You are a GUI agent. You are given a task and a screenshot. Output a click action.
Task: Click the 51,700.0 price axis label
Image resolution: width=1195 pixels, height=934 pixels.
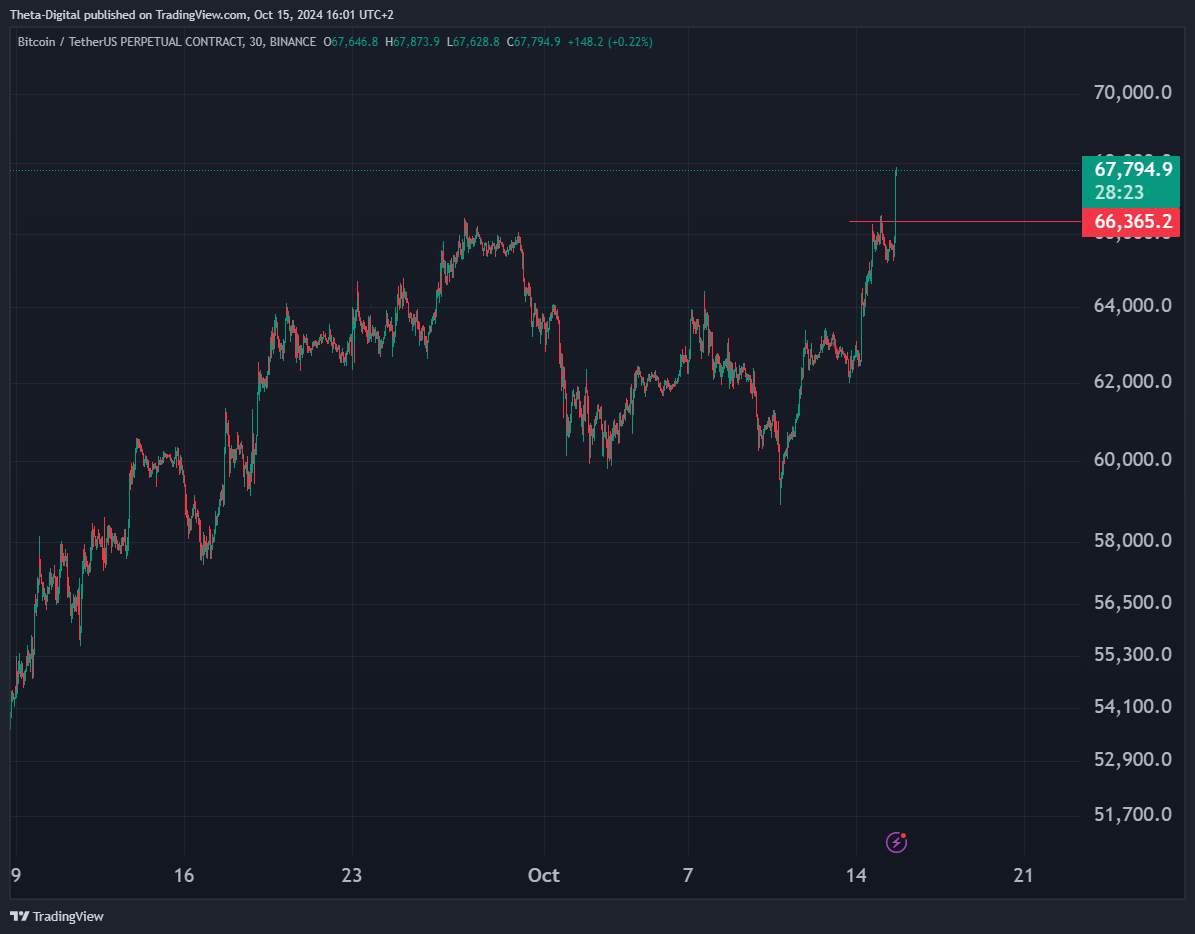point(1133,814)
